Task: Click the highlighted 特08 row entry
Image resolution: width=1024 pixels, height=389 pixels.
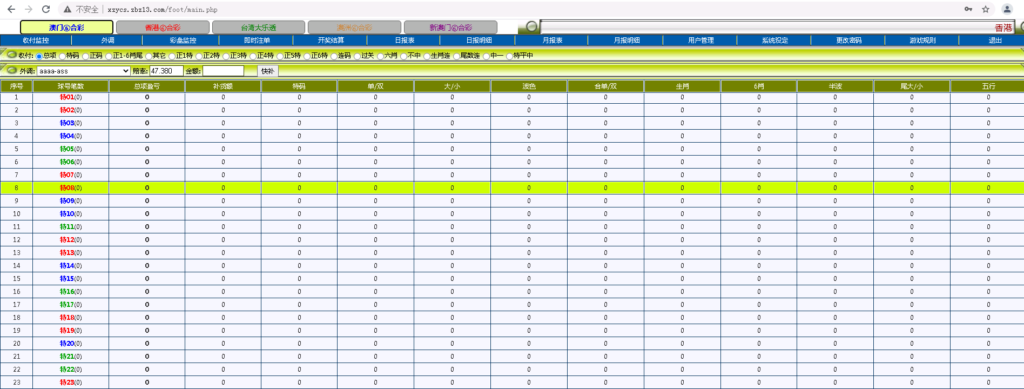Action: [x=71, y=188]
